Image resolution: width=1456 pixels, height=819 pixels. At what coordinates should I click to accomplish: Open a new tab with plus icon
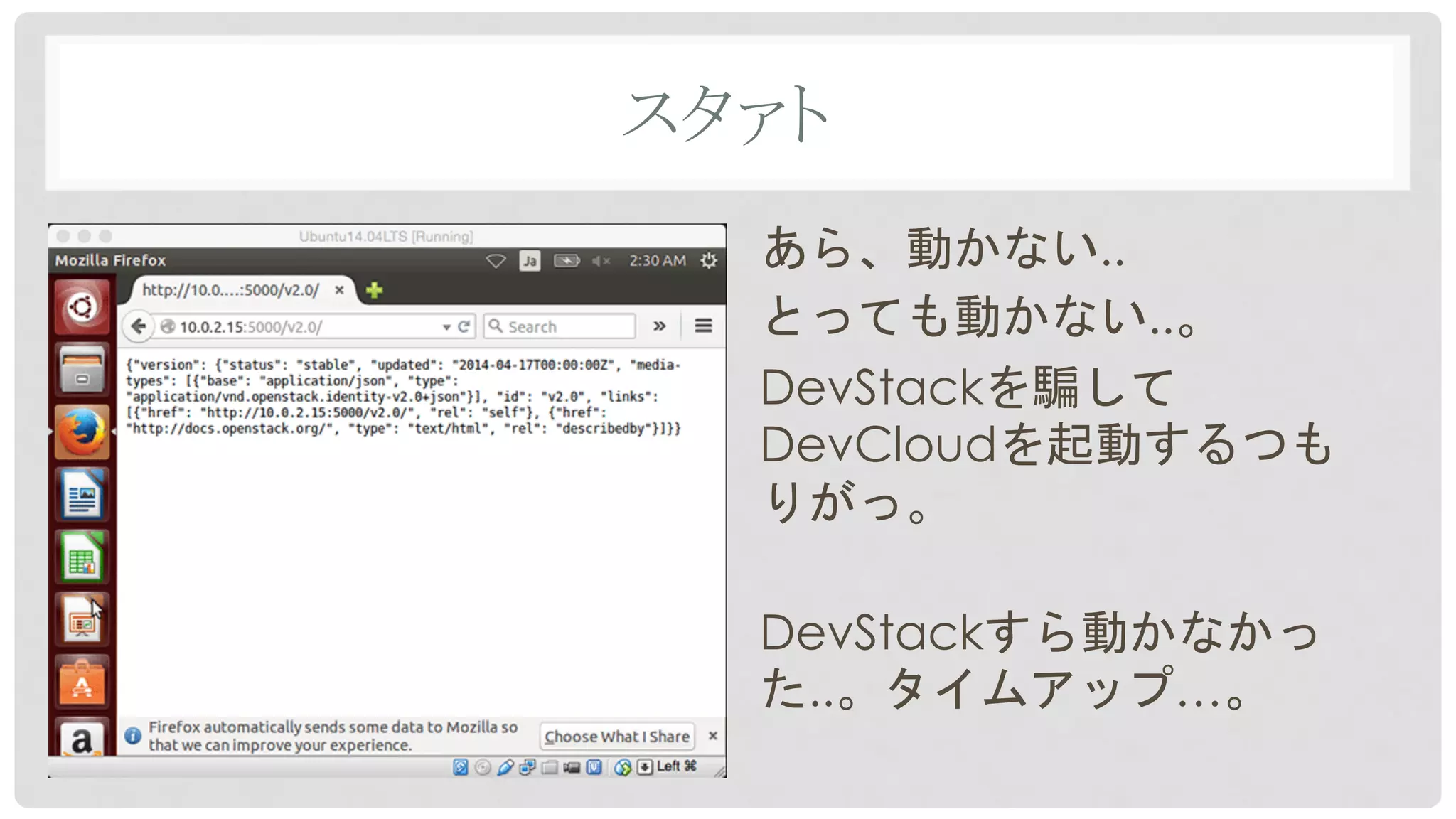374,290
